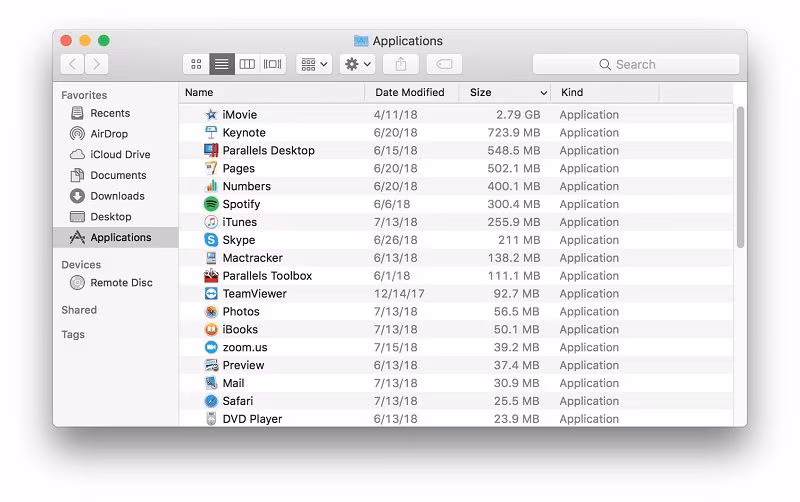Click the Devices sidebar heading
Image resolution: width=800 pixels, height=502 pixels.
tap(81, 265)
